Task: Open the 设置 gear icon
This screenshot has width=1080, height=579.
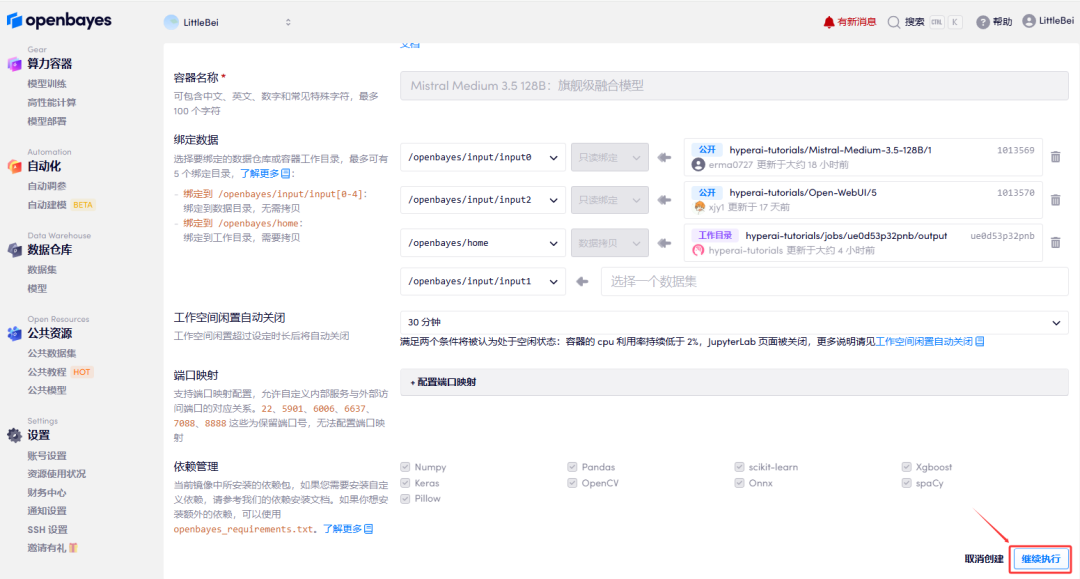Action: click(14, 435)
